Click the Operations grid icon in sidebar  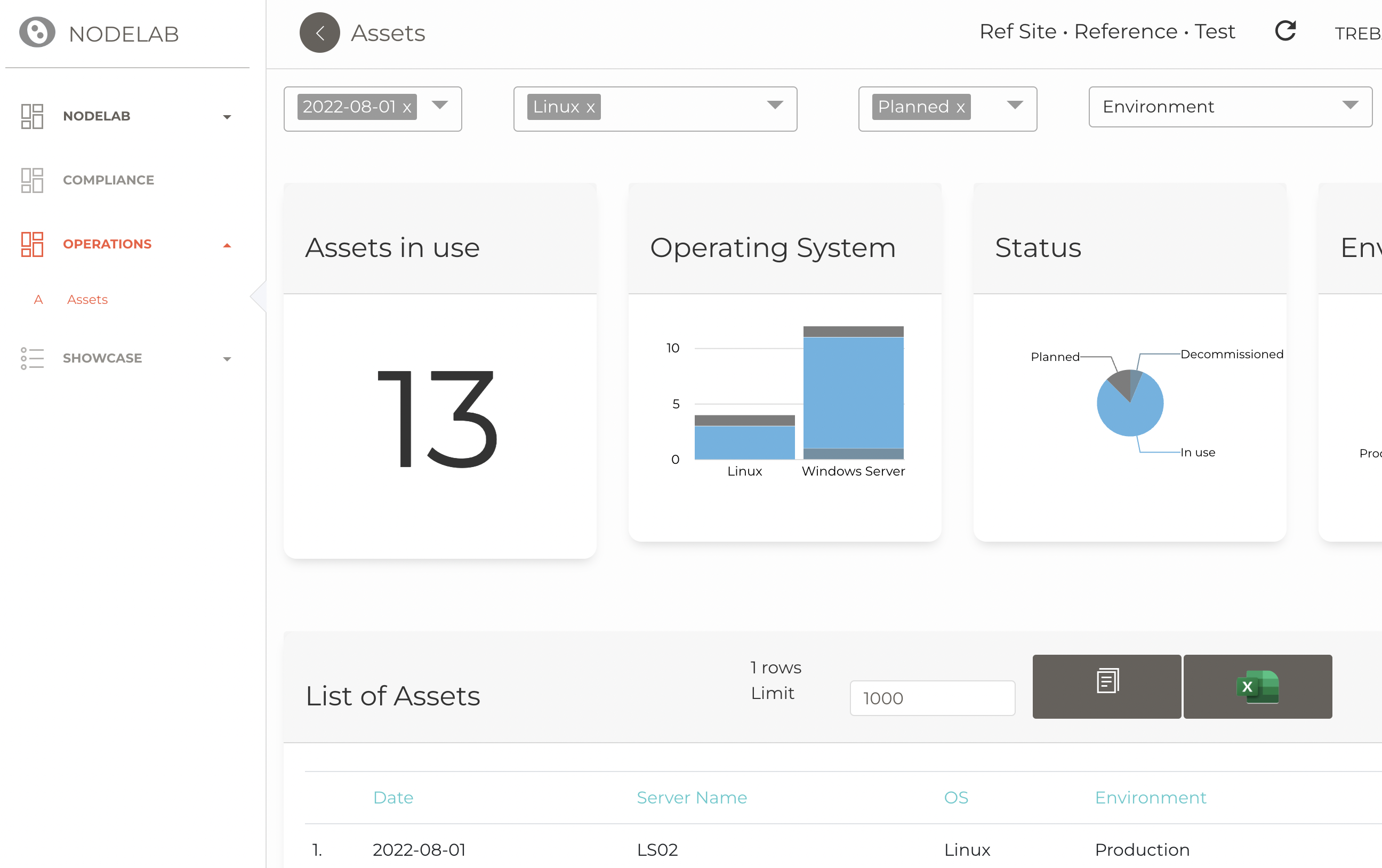31,244
